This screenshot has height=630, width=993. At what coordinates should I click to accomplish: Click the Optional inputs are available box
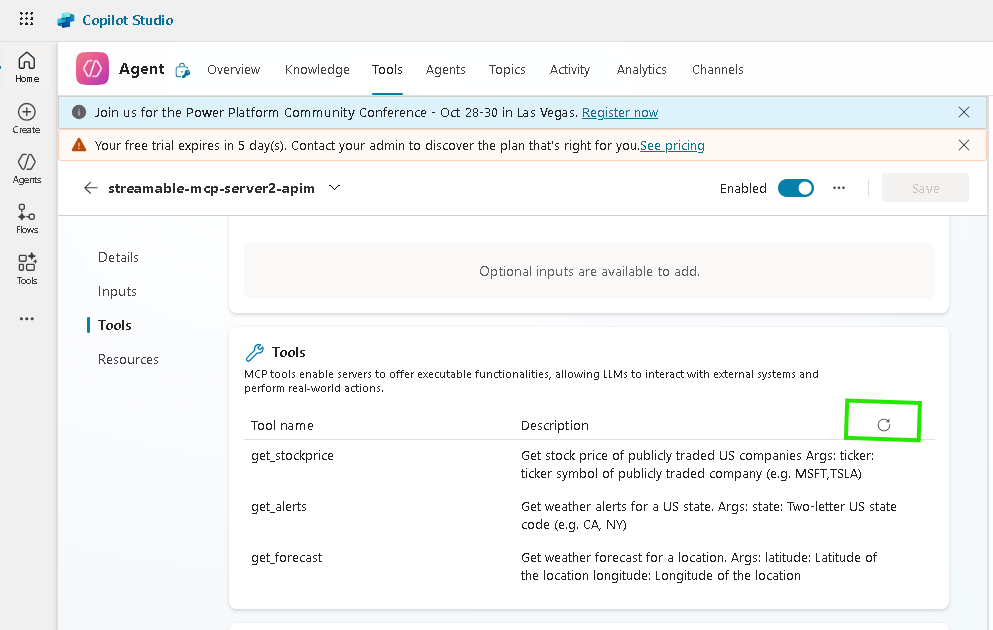(x=589, y=271)
